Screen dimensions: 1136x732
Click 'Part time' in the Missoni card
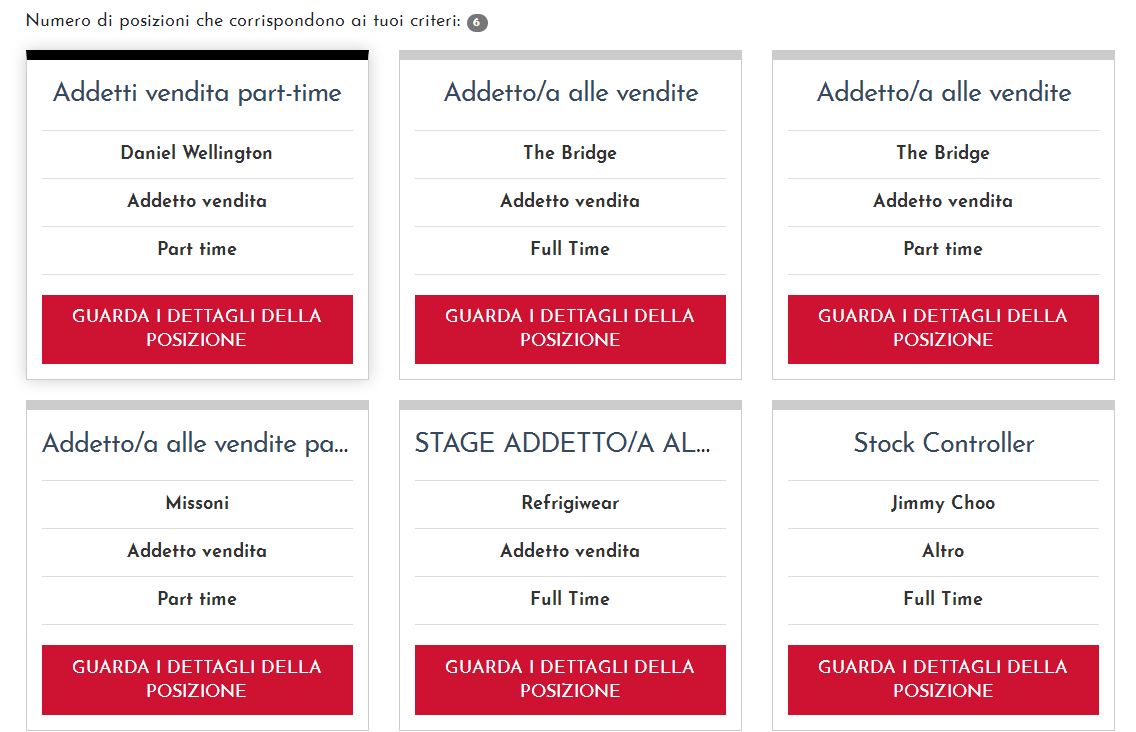click(197, 599)
